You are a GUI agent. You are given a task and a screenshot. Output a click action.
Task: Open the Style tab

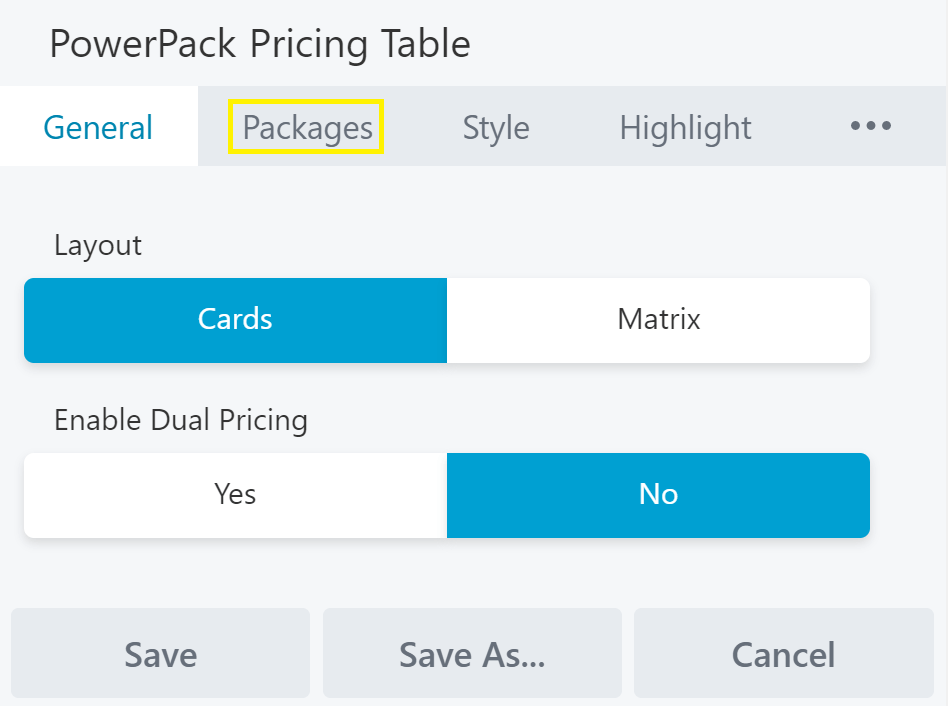(495, 127)
